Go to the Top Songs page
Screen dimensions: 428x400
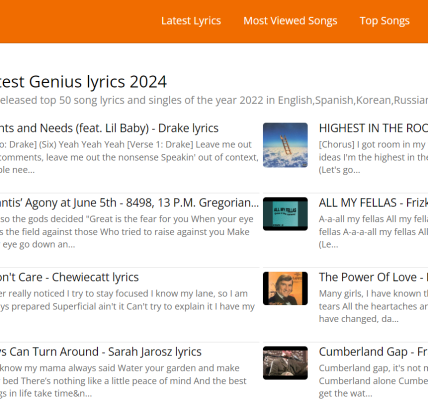(x=384, y=21)
